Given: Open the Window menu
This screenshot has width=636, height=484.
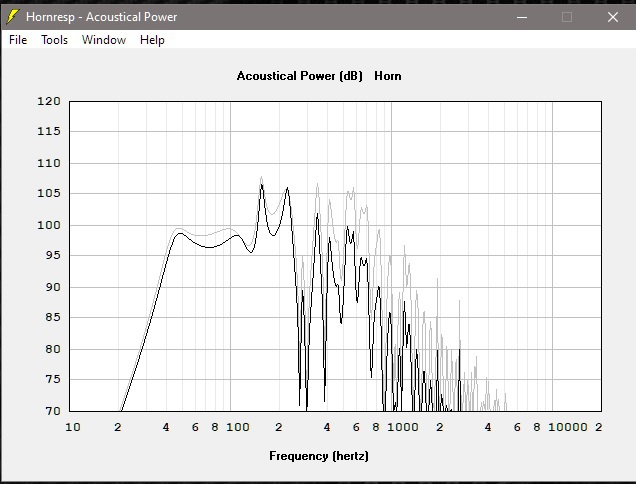Looking at the screenshot, I should pyautogui.click(x=104, y=40).
